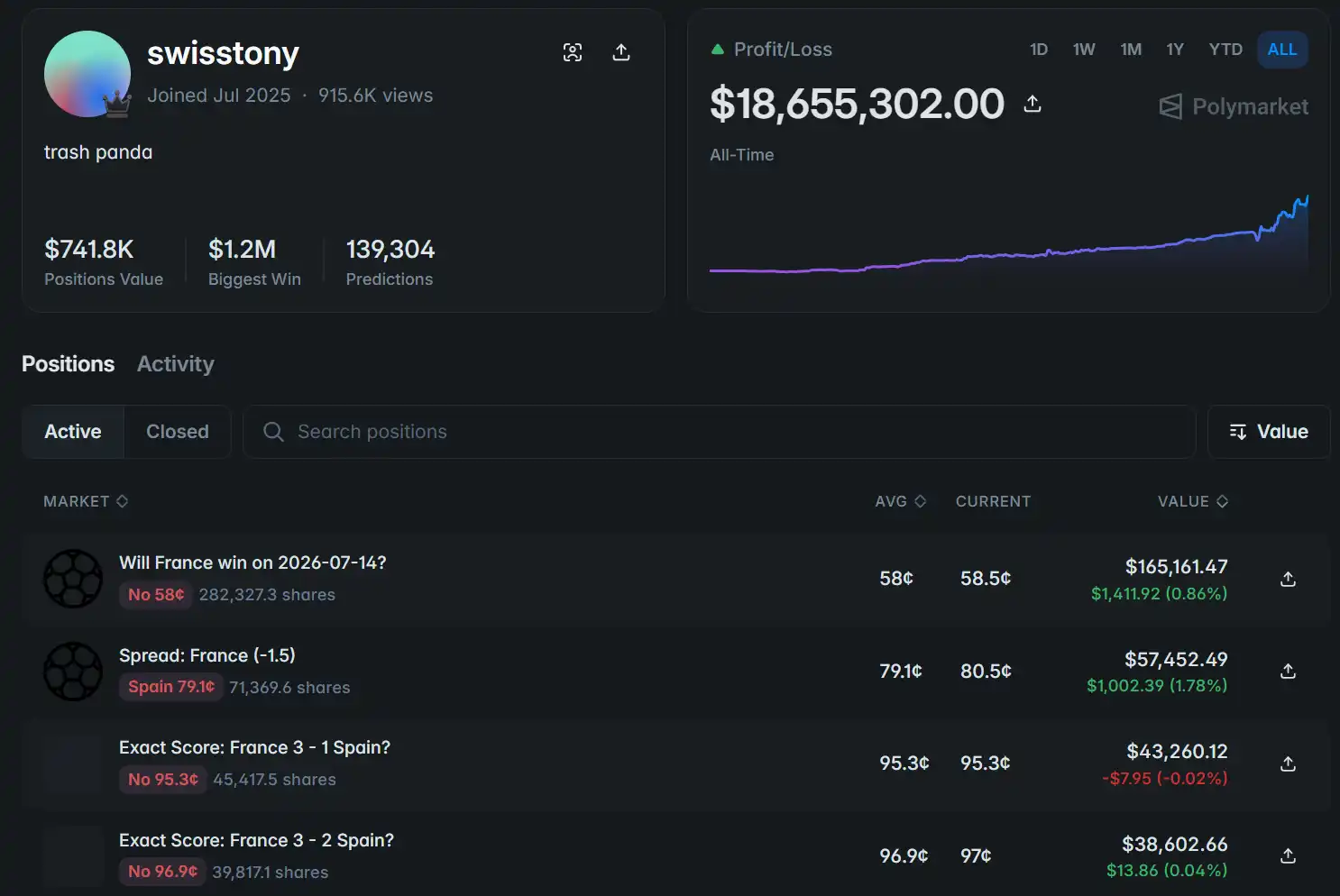The height and width of the screenshot is (896, 1340).
Task: Open the Will France win on 2026-07-14 market
Action: pyautogui.click(x=252, y=562)
